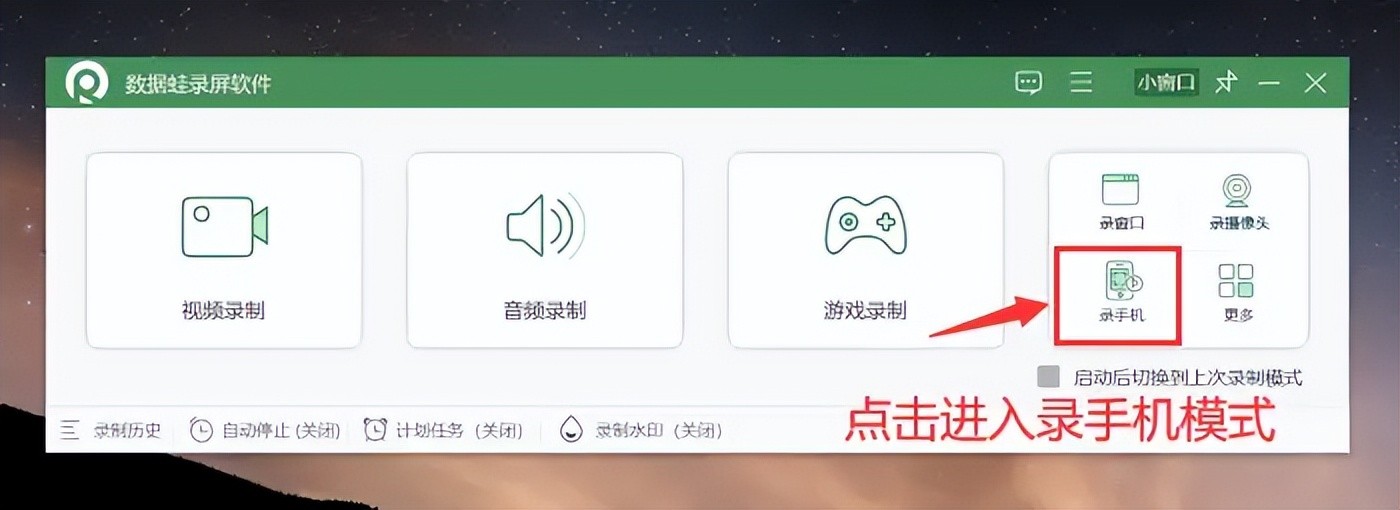Open the 更多 more tools grid

click(1237, 291)
